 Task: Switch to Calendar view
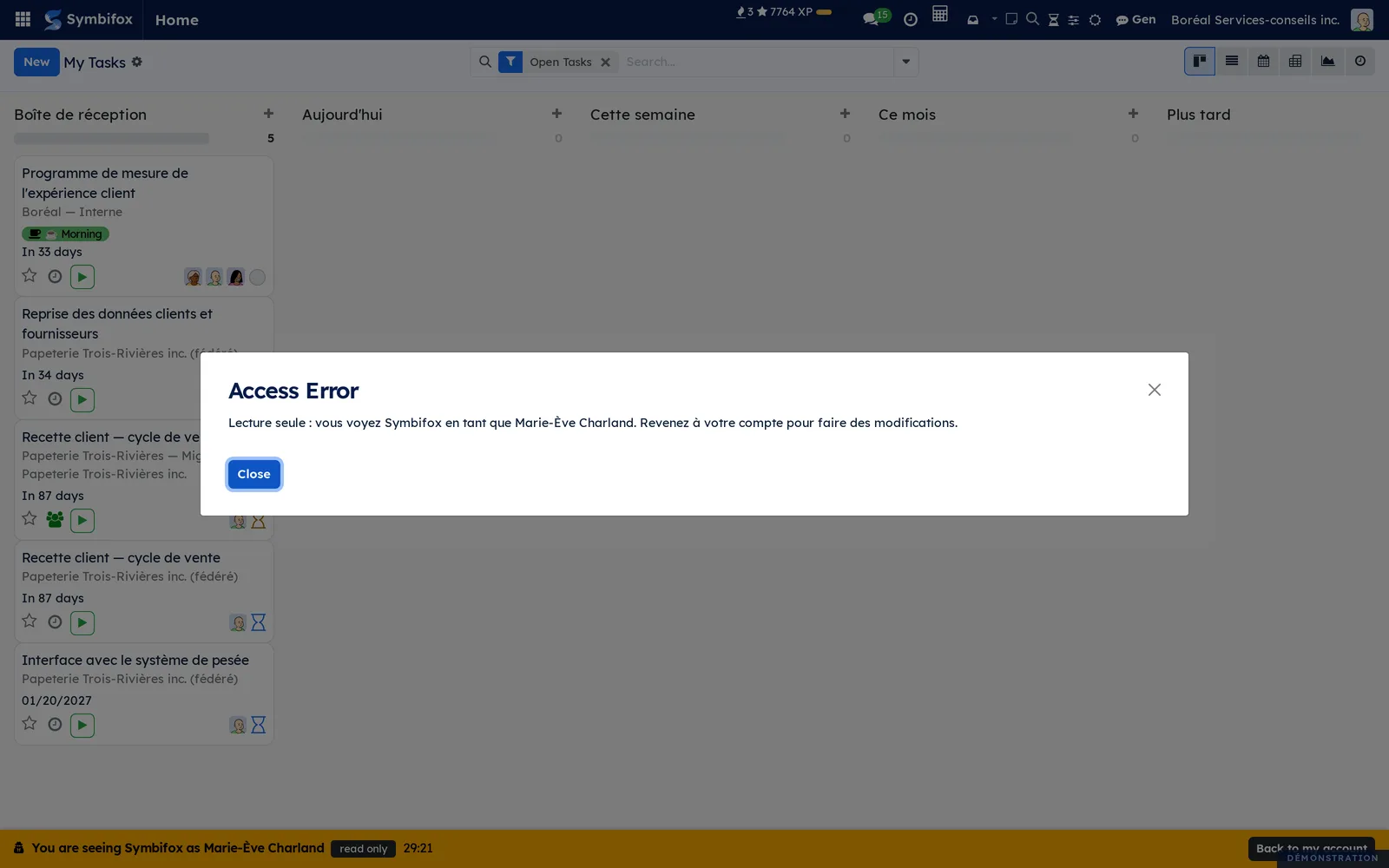[1263, 61]
